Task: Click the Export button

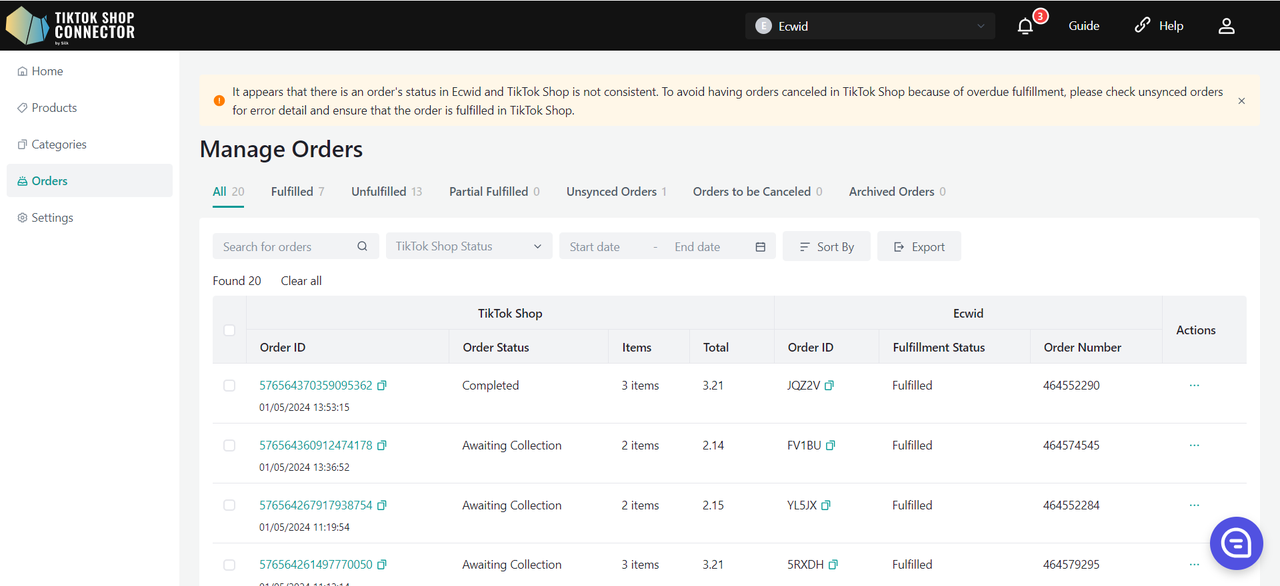Action: [x=919, y=246]
